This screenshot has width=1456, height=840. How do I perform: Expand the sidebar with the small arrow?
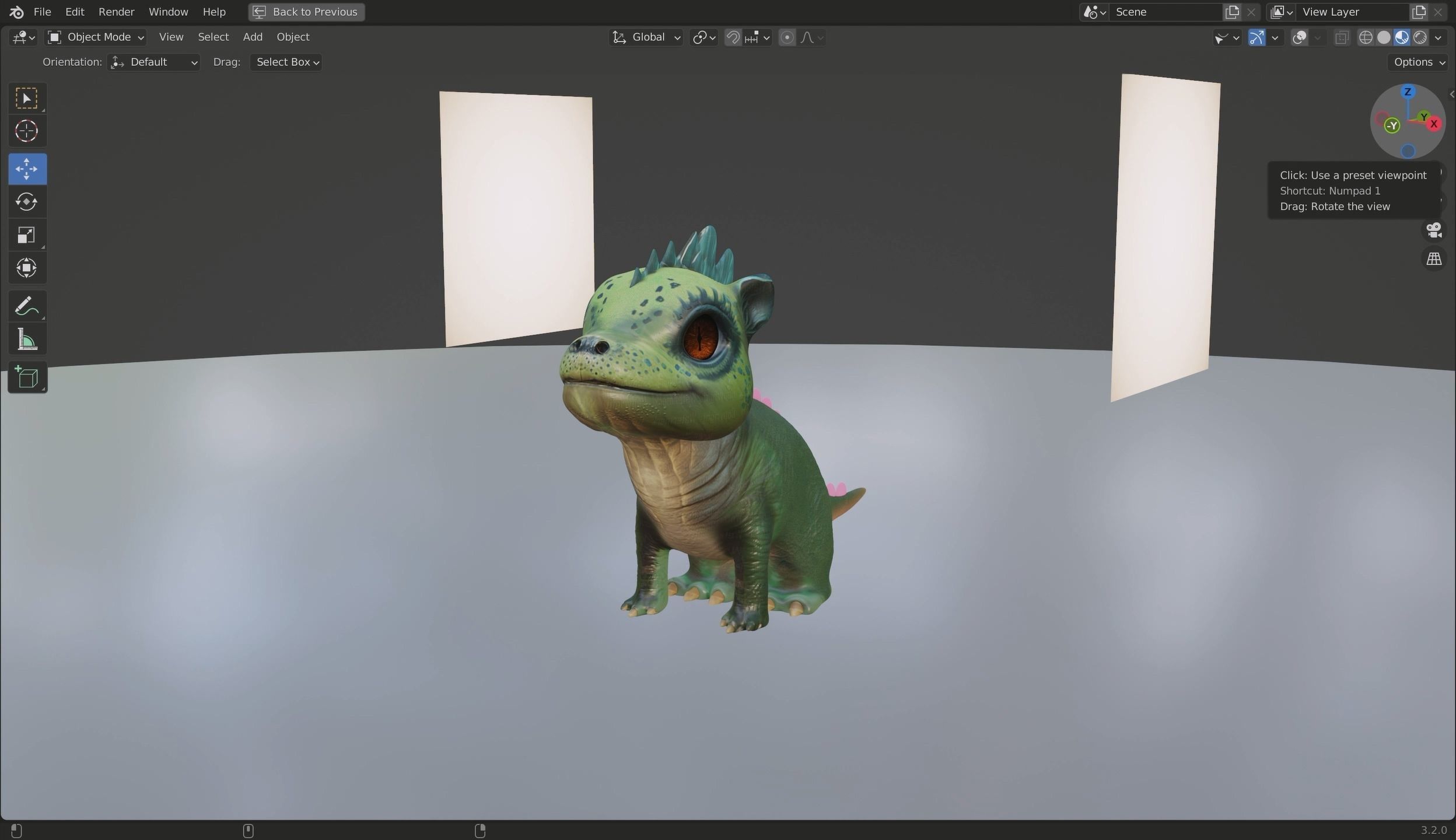point(1451,94)
